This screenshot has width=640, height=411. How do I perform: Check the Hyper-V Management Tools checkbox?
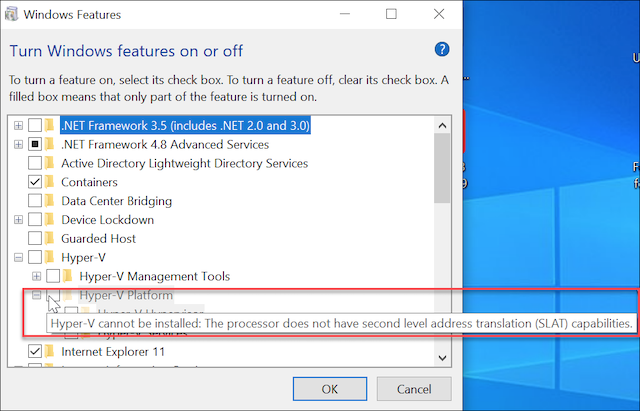pos(53,276)
